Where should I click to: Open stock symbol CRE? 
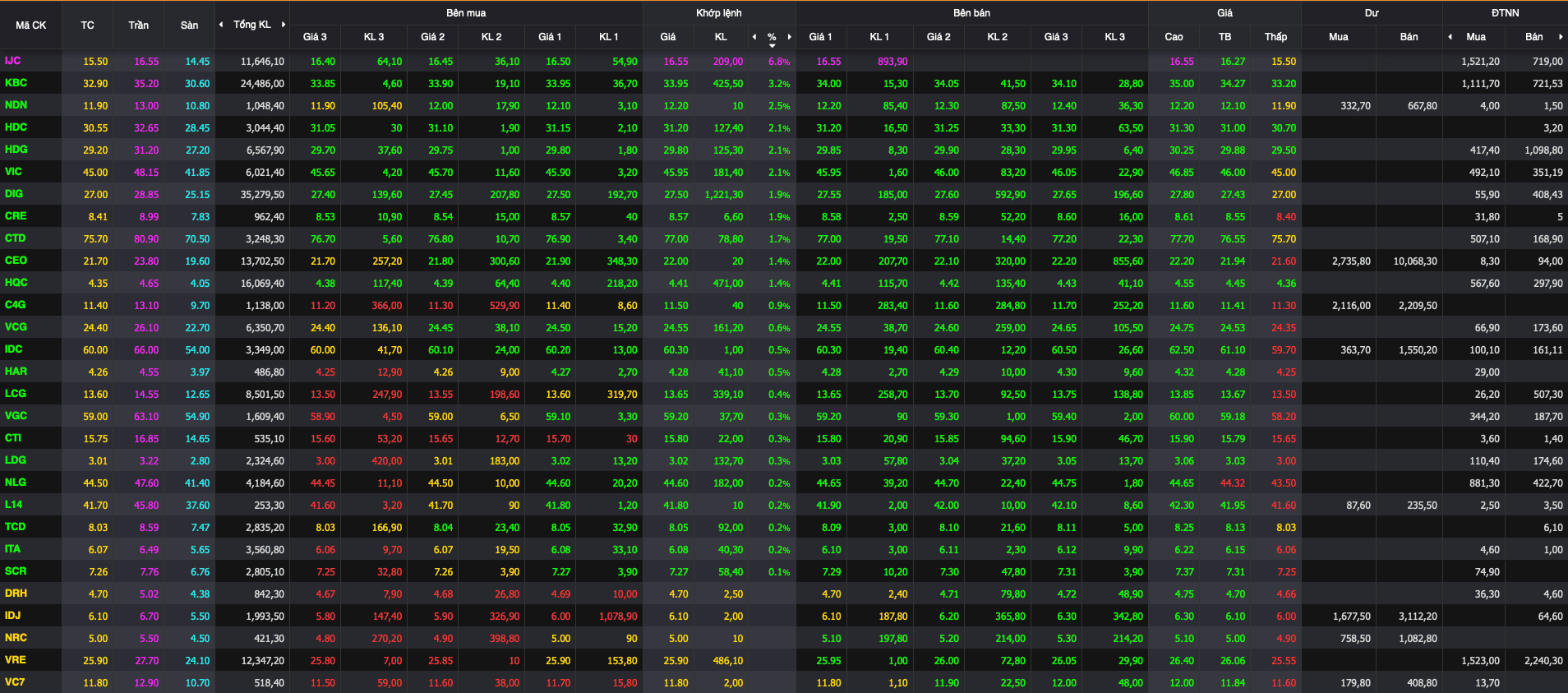coord(16,216)
